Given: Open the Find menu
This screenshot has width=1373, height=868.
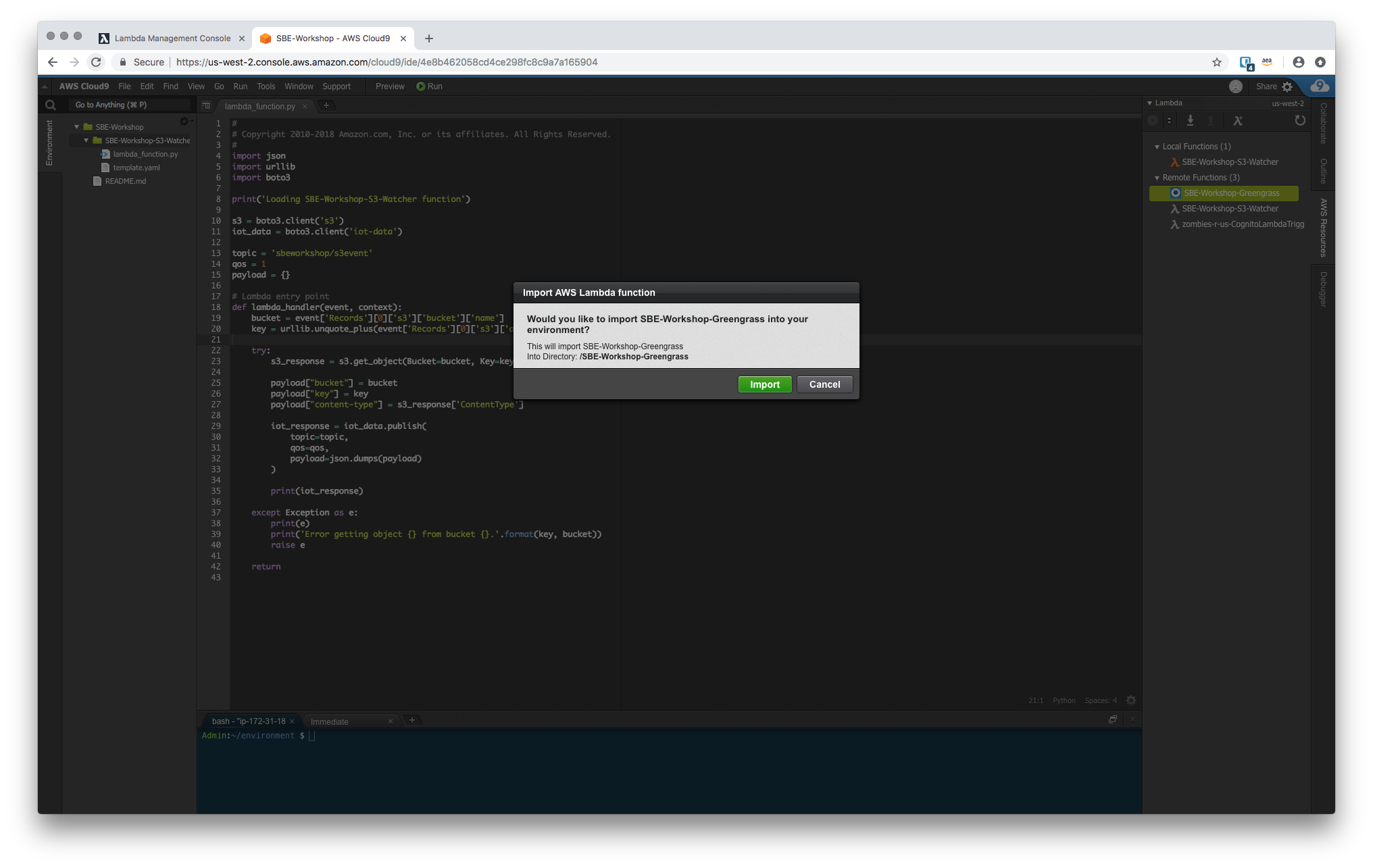Looking at the screenshot, I should (x=170, y=86).
